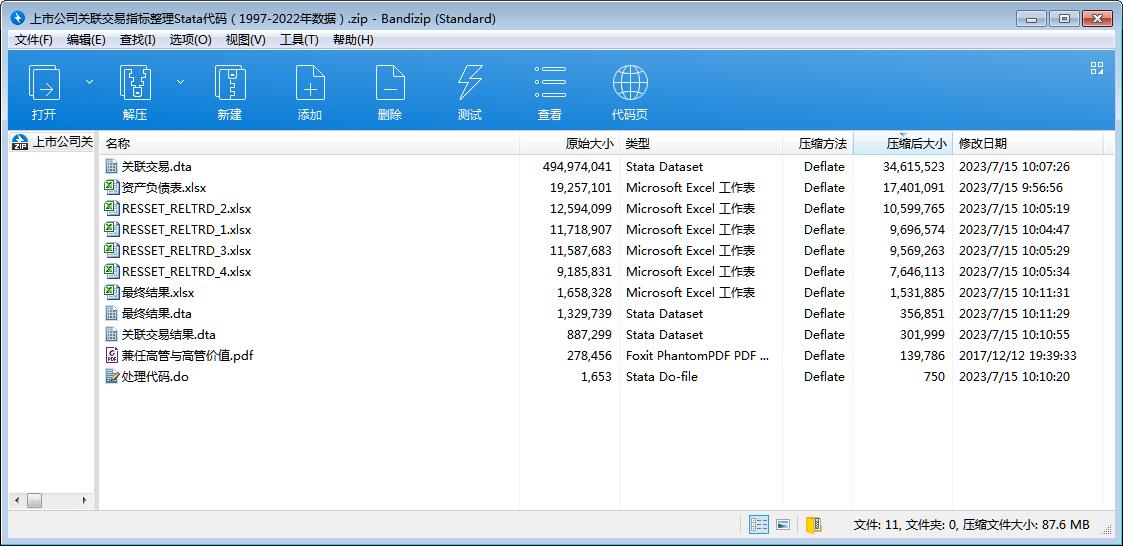Screen dimensions: 1123x546
Task: Sort by the 压缩后大小 column header
Action: point(902,143)
